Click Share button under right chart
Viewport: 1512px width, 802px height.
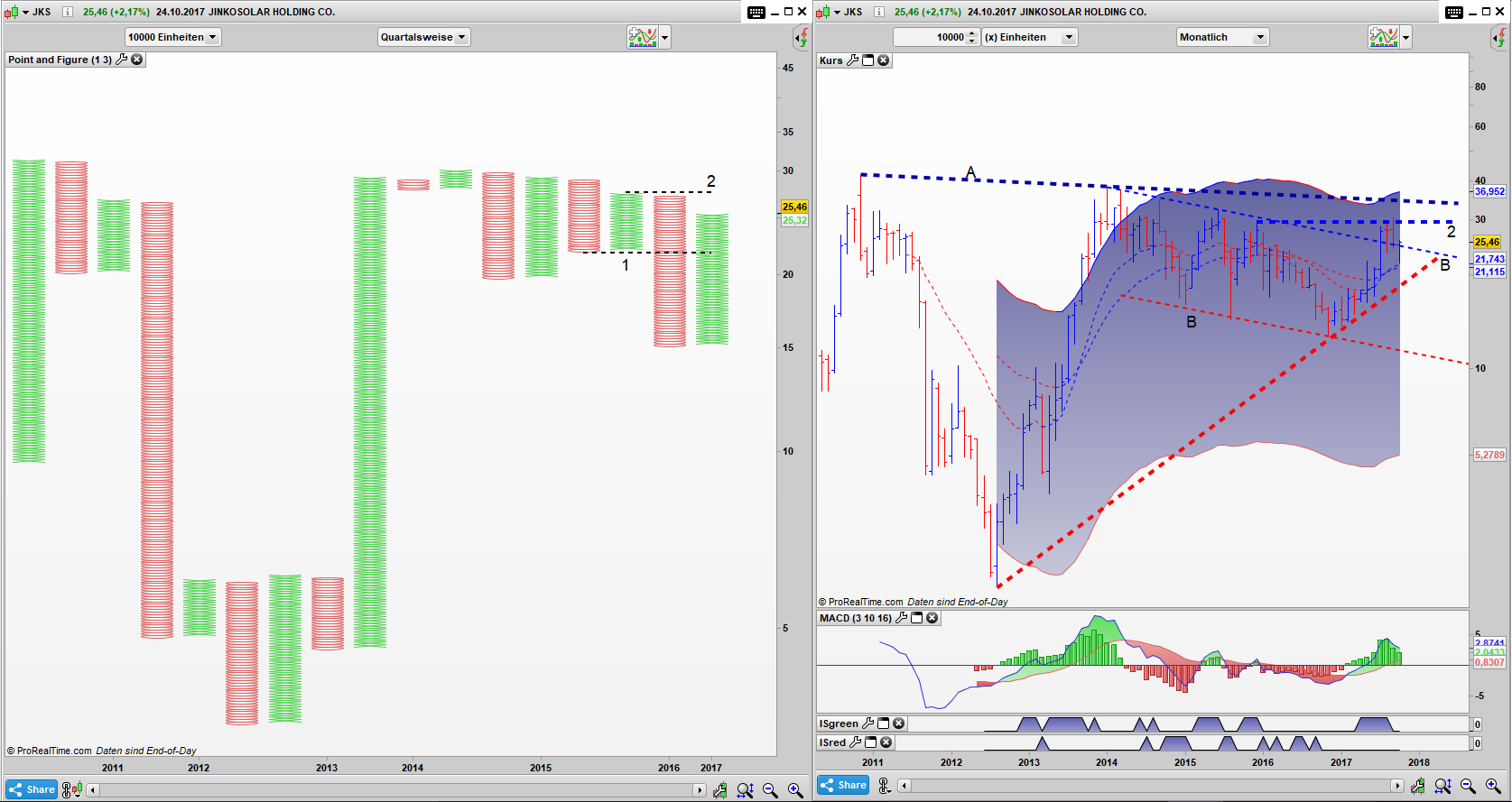(843, 786)
